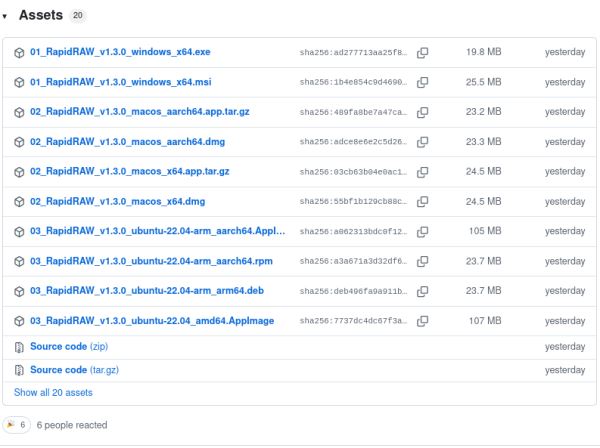Click the assets count badge 20

coord(78,15)
